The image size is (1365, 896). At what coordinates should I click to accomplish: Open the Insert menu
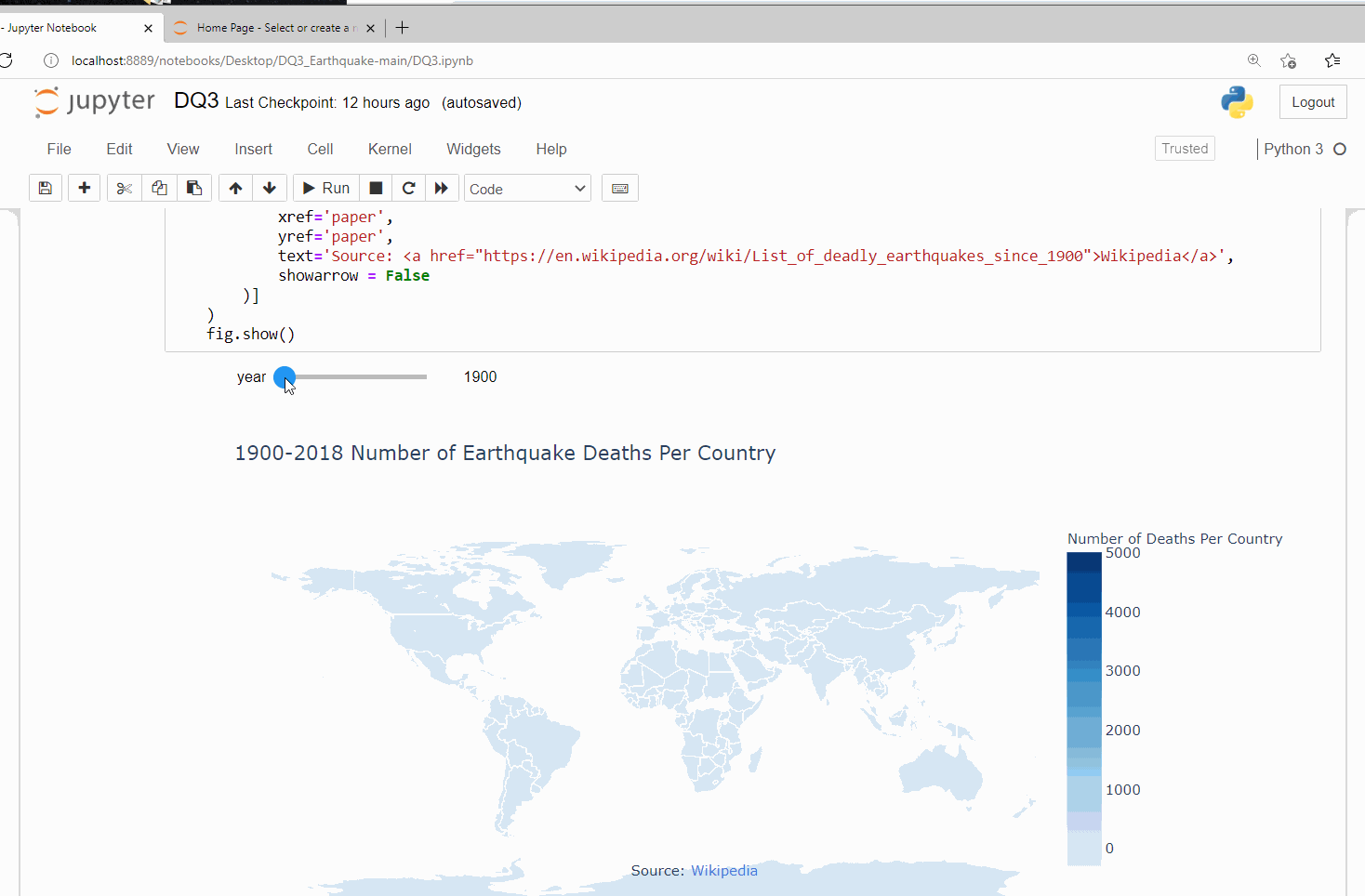click(x=254, y=149)
